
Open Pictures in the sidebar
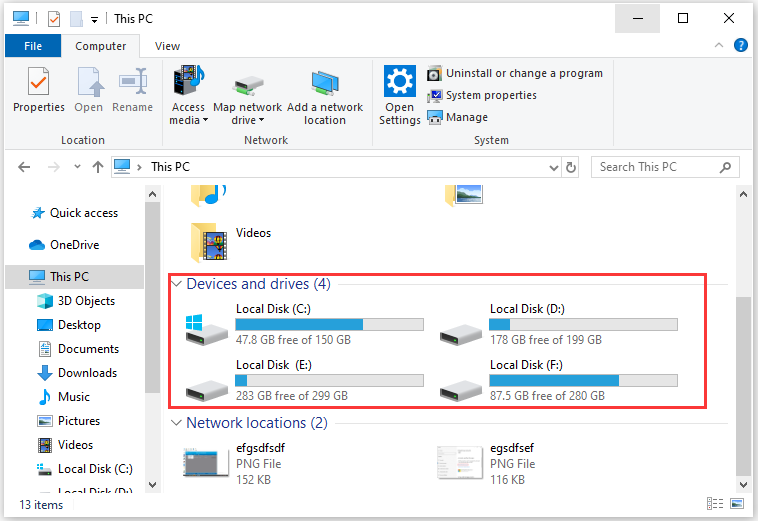[69, 421]
